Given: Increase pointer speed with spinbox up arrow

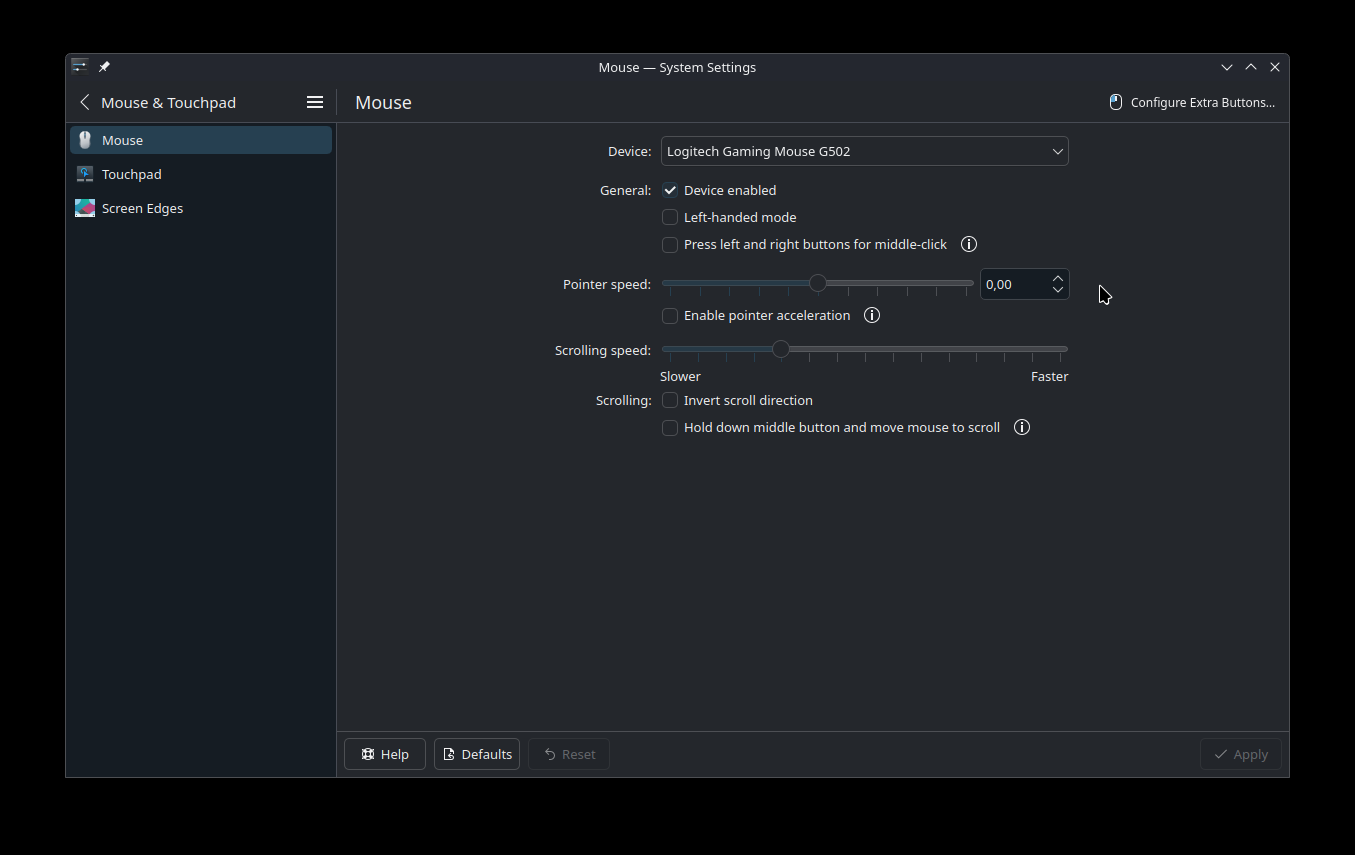Looking at the screenshot, I should 1058,278.
